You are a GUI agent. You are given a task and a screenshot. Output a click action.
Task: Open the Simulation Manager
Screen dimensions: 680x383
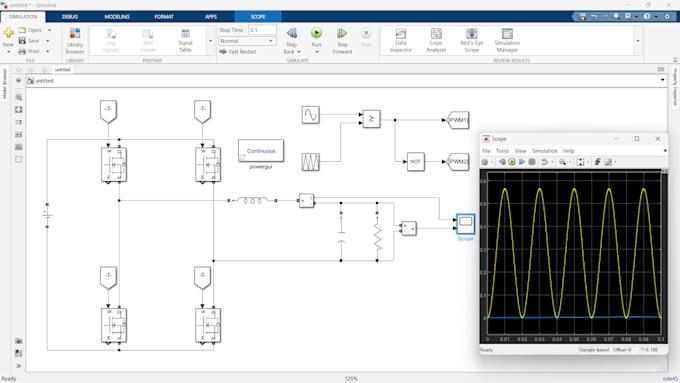tap(507, 41)
